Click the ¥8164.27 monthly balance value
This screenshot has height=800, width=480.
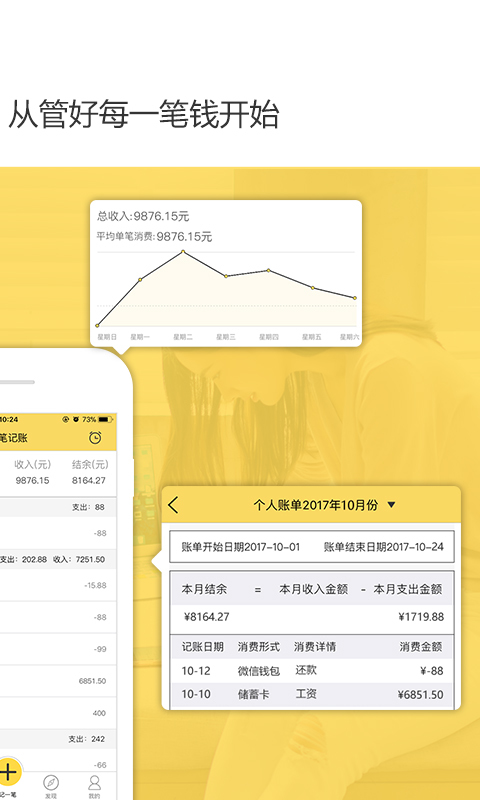pyautogui.click(x=207, y=617)
